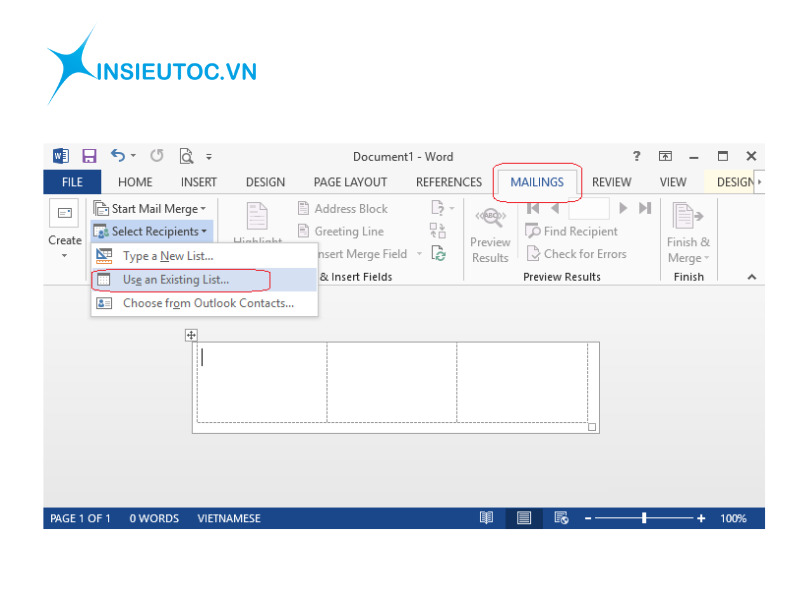This screenshot has width=800, height=600.
Task: Open Word Help question mark icon
Action: [636, 156]
